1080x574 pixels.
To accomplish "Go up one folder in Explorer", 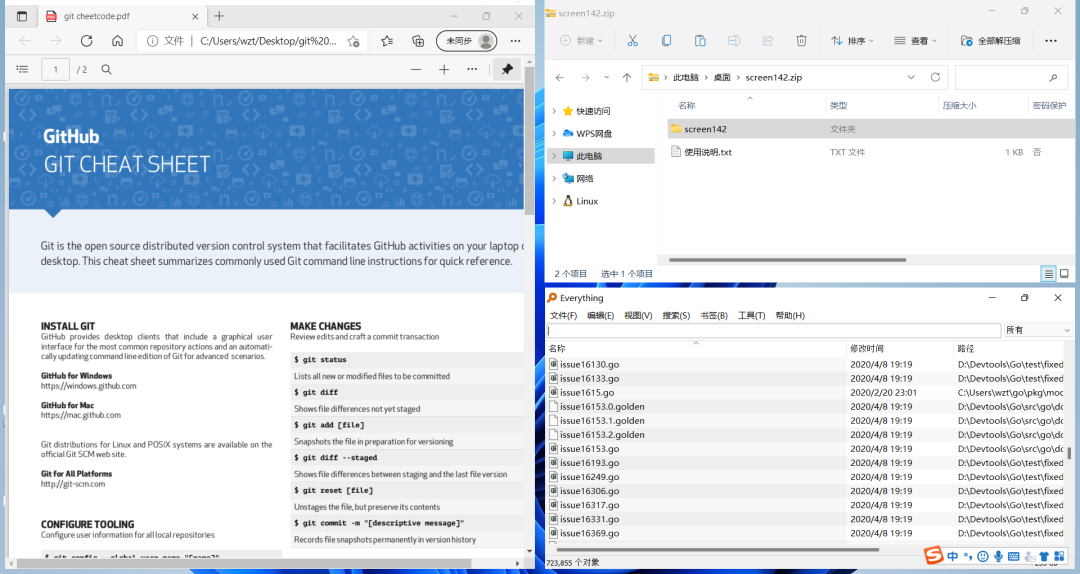I will click(627, 77).
